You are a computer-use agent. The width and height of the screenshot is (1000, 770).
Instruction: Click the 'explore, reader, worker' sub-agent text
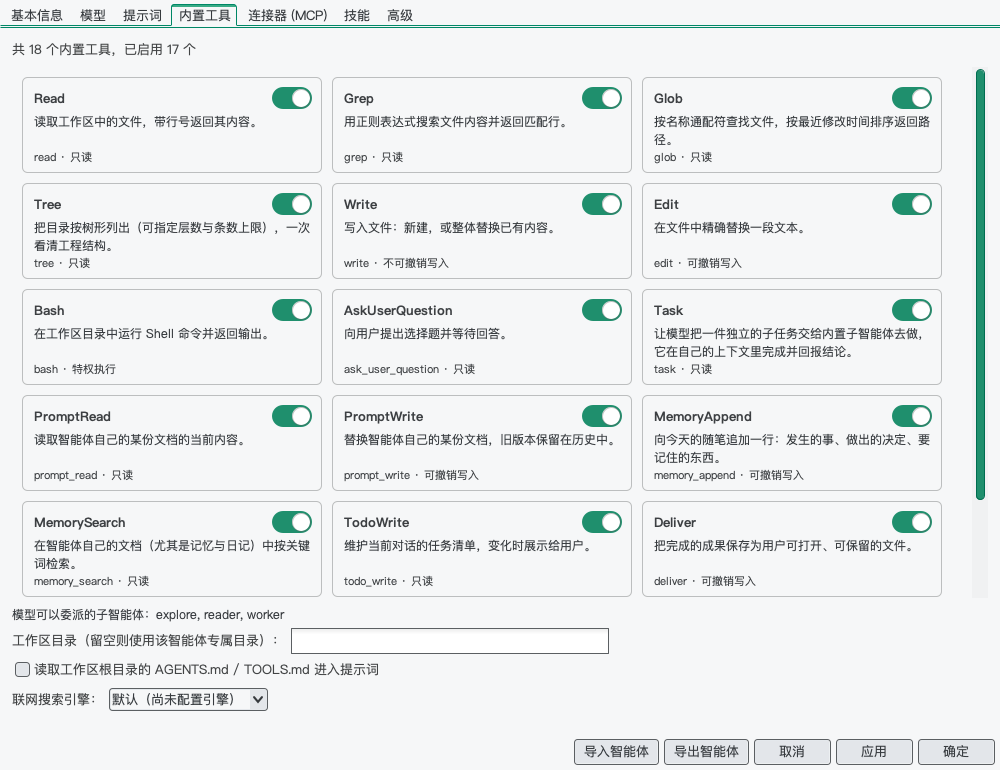click(220, 614)
